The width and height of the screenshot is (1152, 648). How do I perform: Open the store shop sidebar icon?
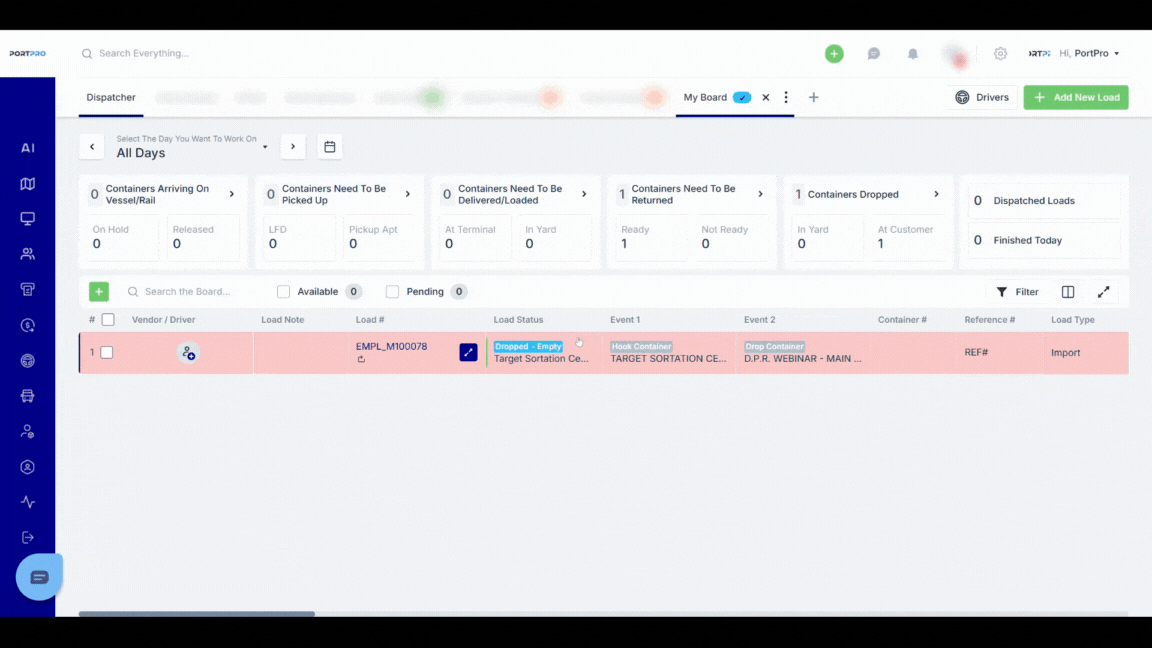coord(27,289)
